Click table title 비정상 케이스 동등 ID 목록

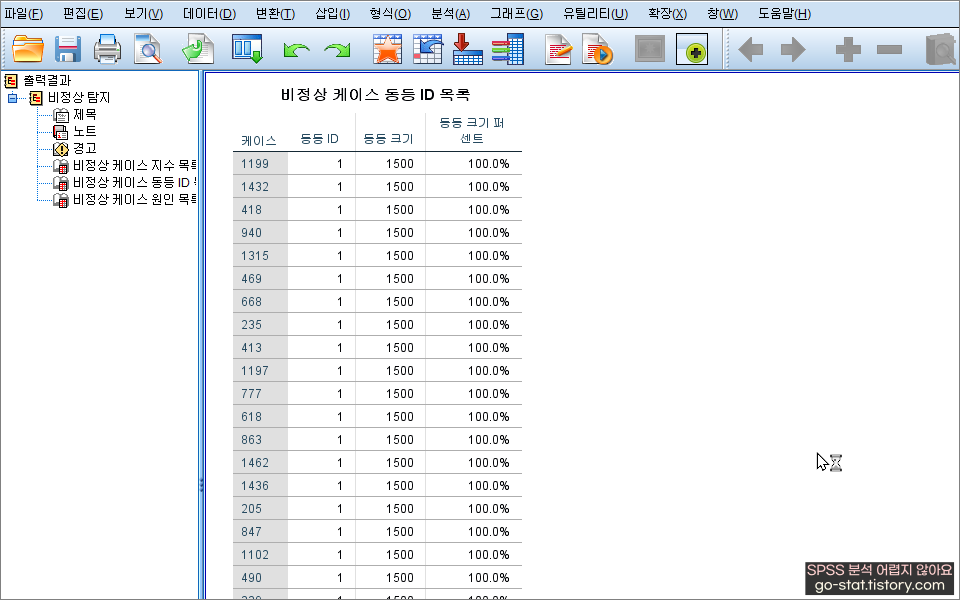[375, 94]
